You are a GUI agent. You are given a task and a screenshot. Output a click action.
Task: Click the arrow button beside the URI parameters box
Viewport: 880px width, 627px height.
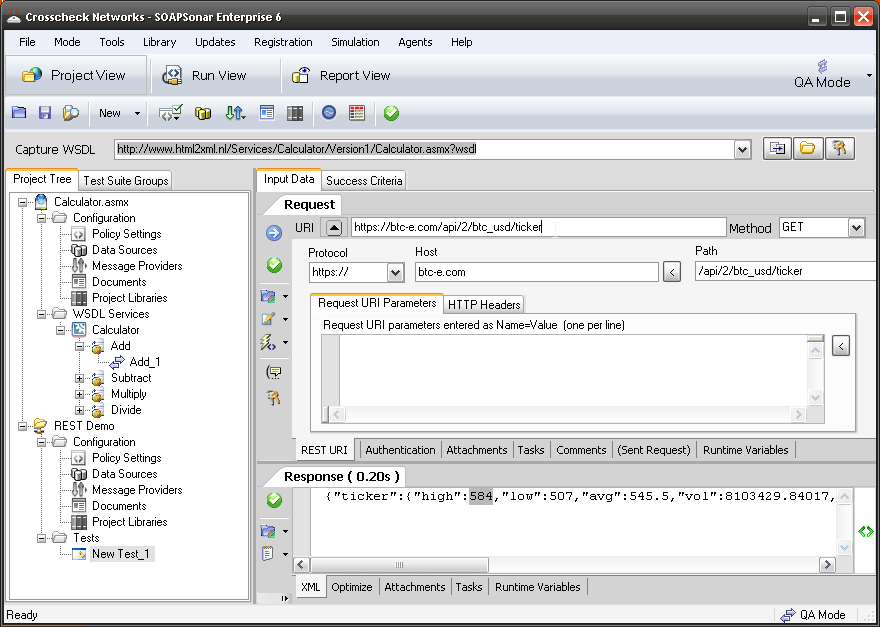(x=840, y=346)
